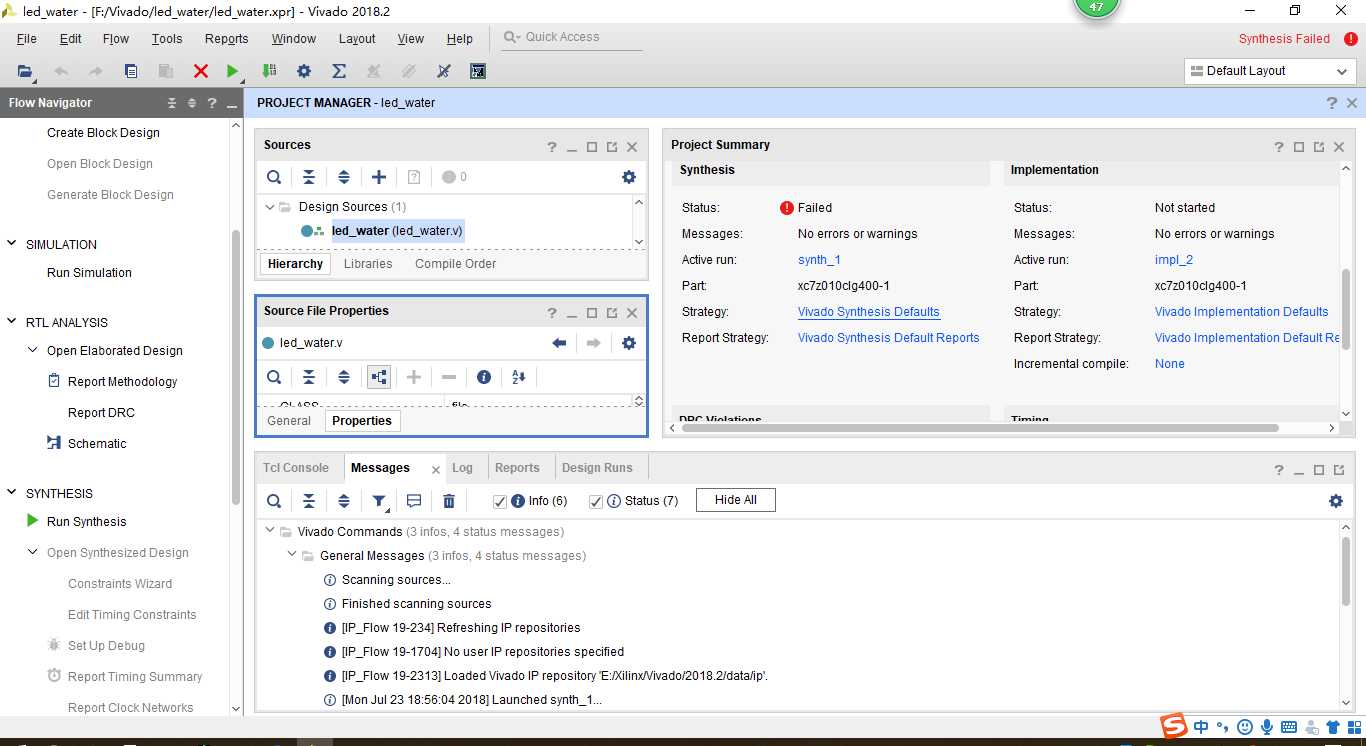Click Incremental compile None link
Screen dimensions: 1366x746
pyautogui.click(x=1170, y=364)
